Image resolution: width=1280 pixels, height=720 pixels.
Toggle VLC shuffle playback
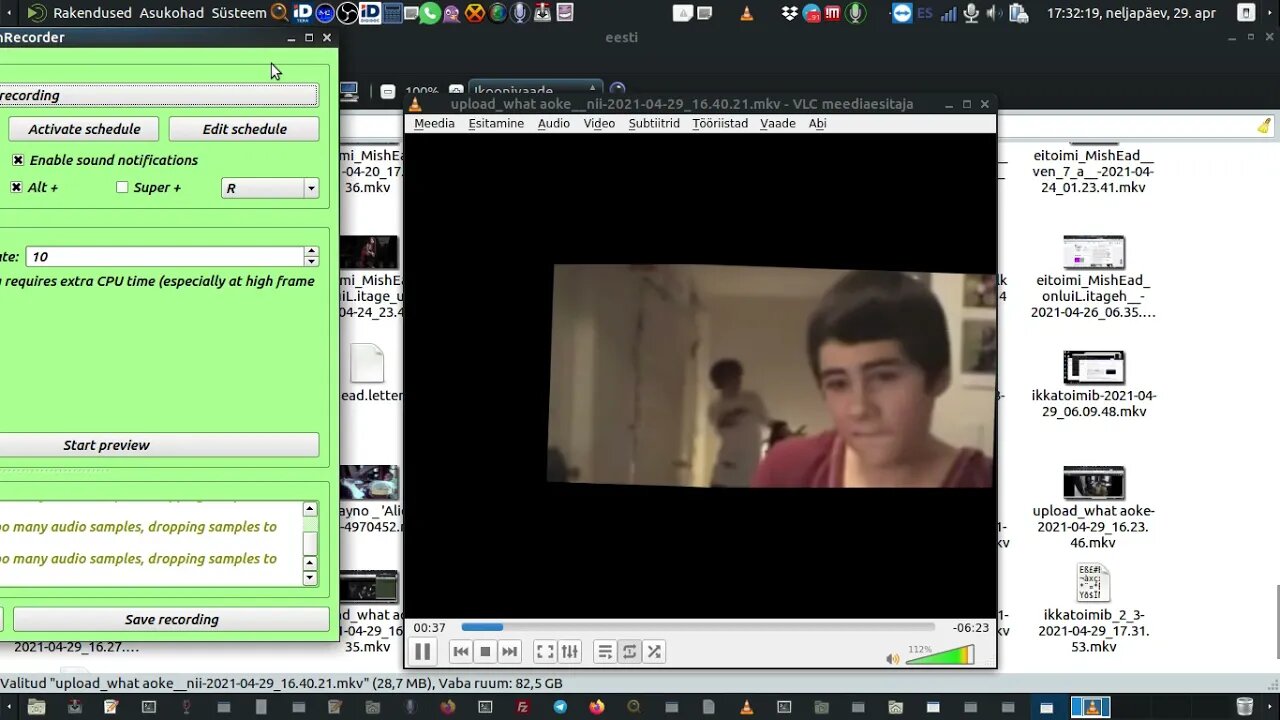pos(654,652)
